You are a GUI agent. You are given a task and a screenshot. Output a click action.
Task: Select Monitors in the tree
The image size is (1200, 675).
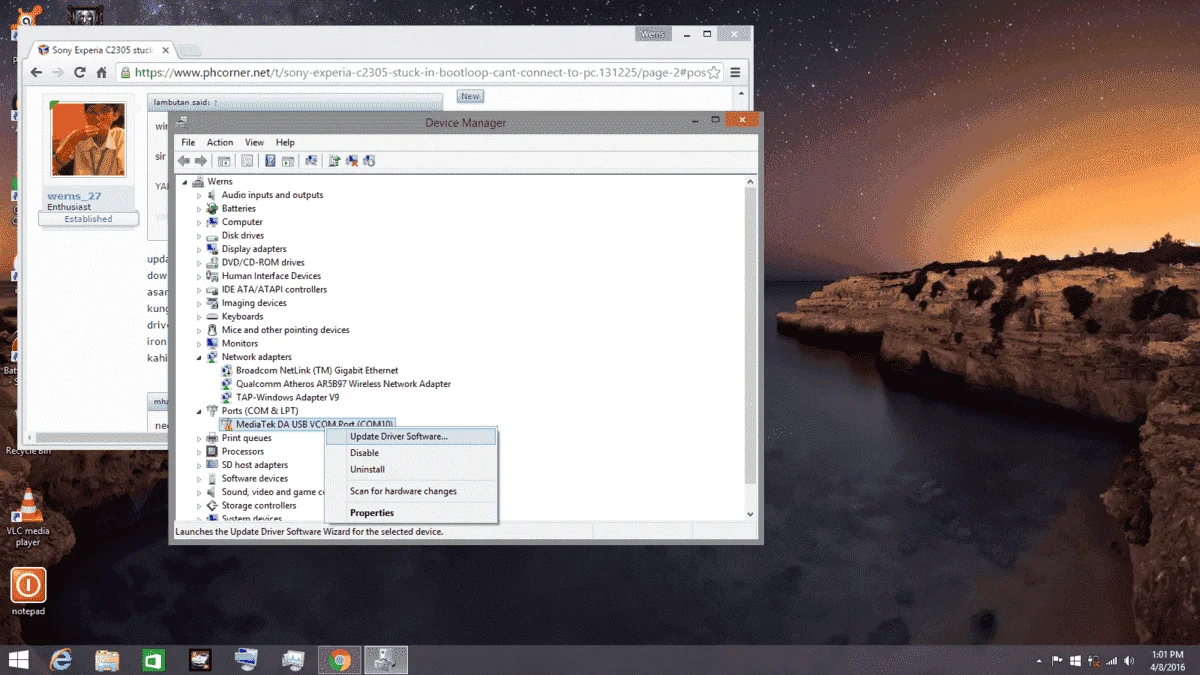click(x=240, y=344)
